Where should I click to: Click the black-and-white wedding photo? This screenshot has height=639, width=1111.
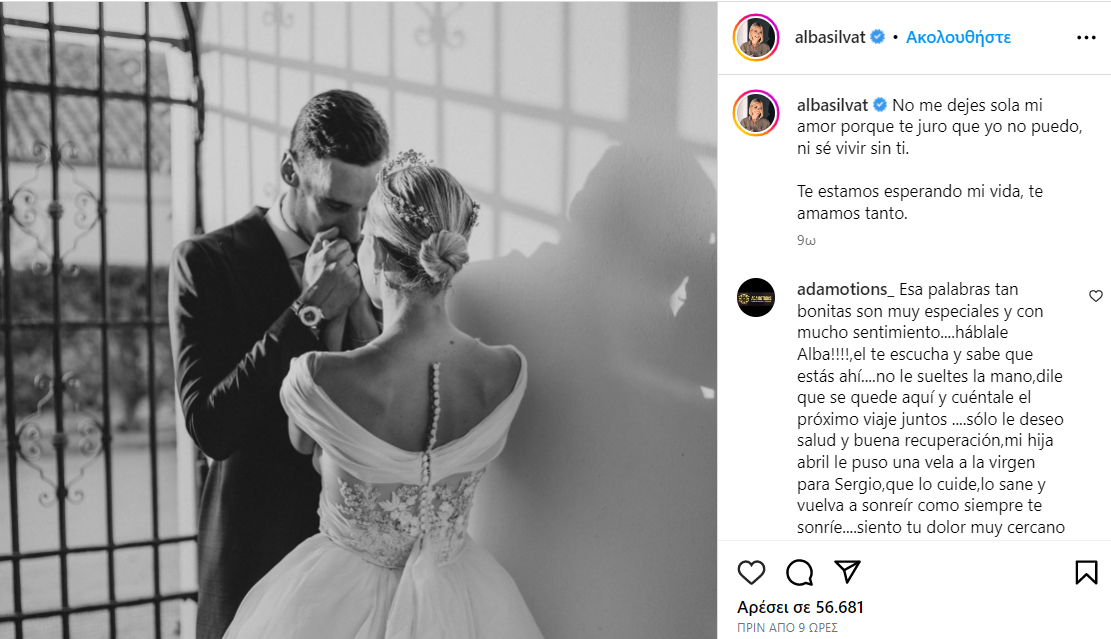359,320
